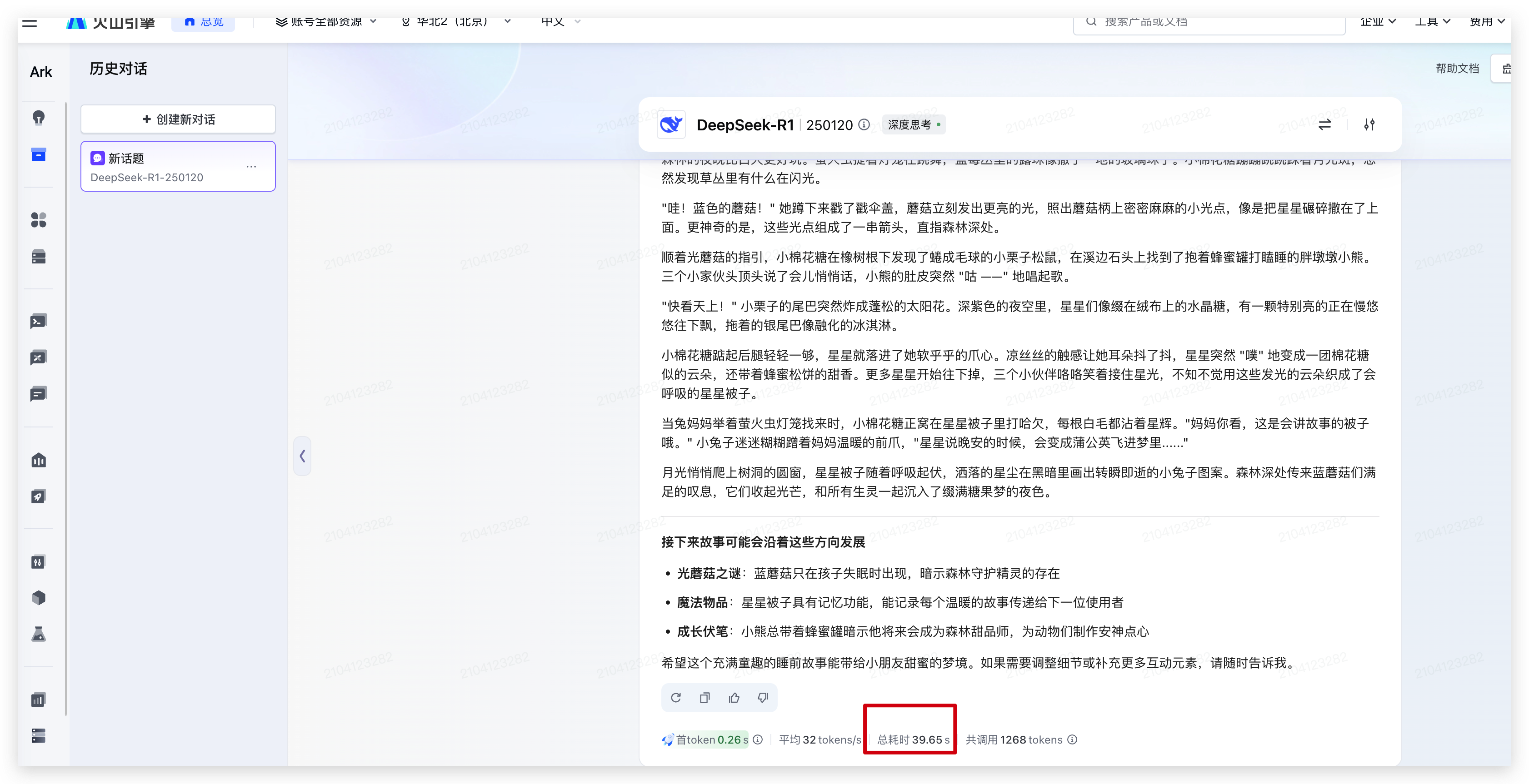Click info icon next to 250120
This screenshot has height=784, width=1529.
point(864,124)
